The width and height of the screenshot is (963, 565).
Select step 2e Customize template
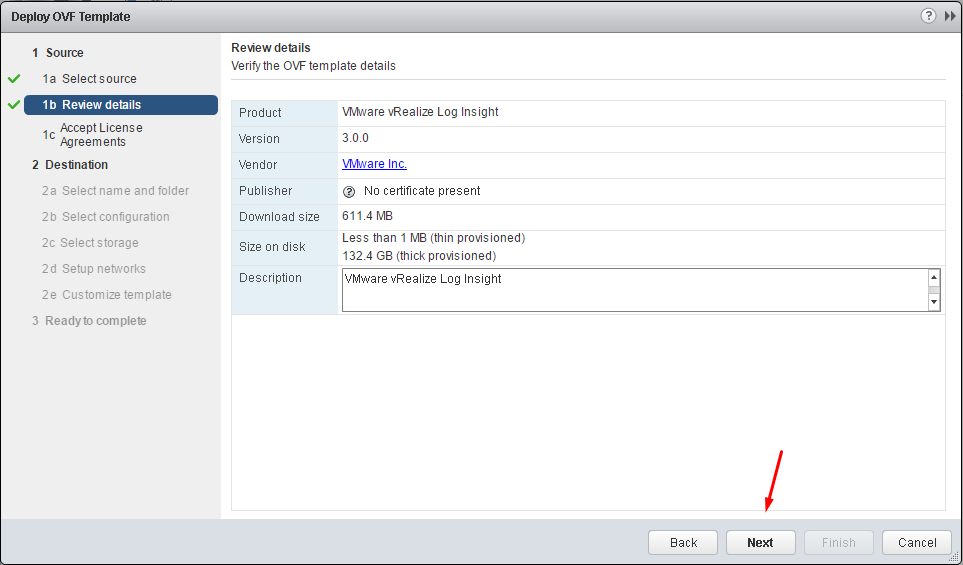107,295
